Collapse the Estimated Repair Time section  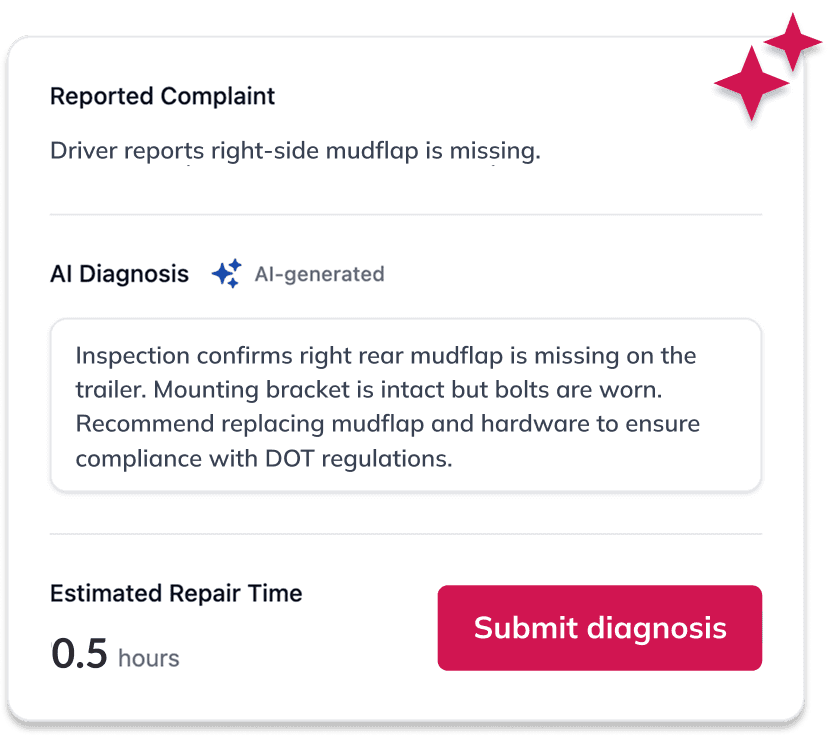coord(176,593)
